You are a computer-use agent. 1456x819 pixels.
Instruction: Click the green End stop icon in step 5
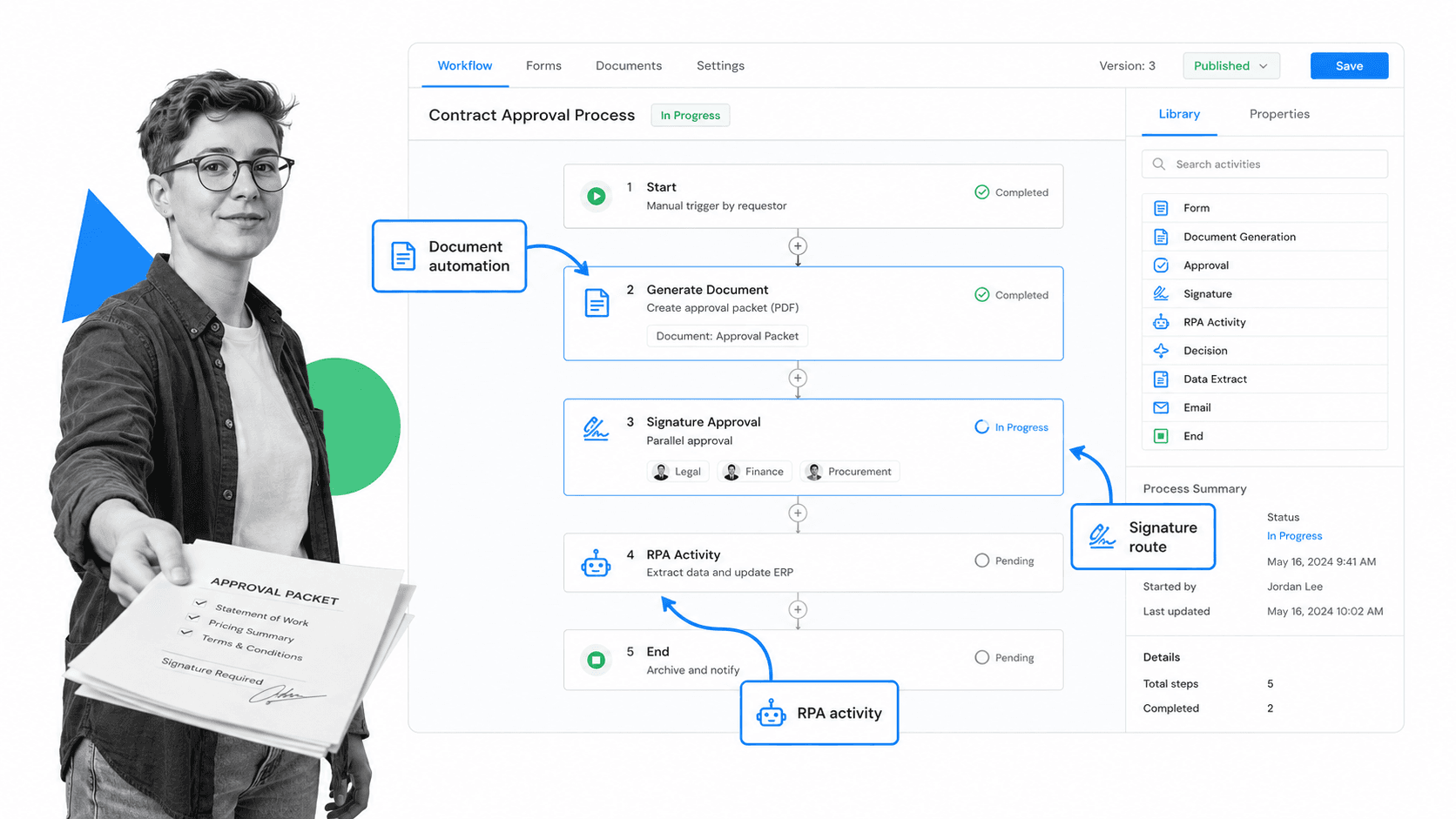pos(597,660)
